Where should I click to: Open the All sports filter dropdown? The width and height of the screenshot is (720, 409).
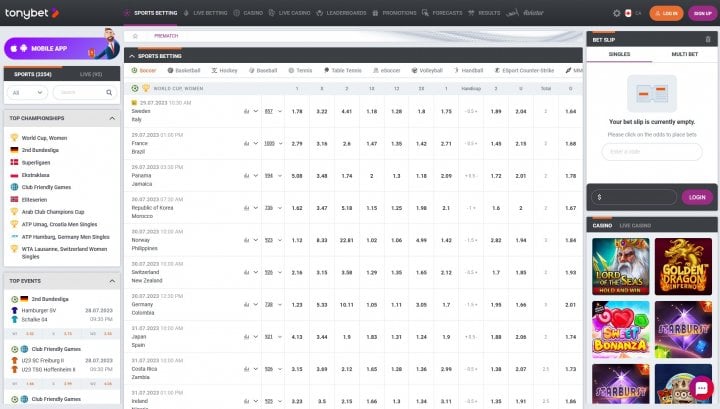coord(27,93)
